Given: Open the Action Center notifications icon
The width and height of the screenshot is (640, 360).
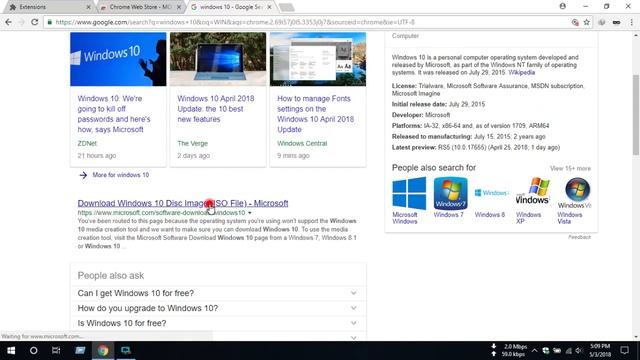Looking at the screenshot, I should [624, 351].
